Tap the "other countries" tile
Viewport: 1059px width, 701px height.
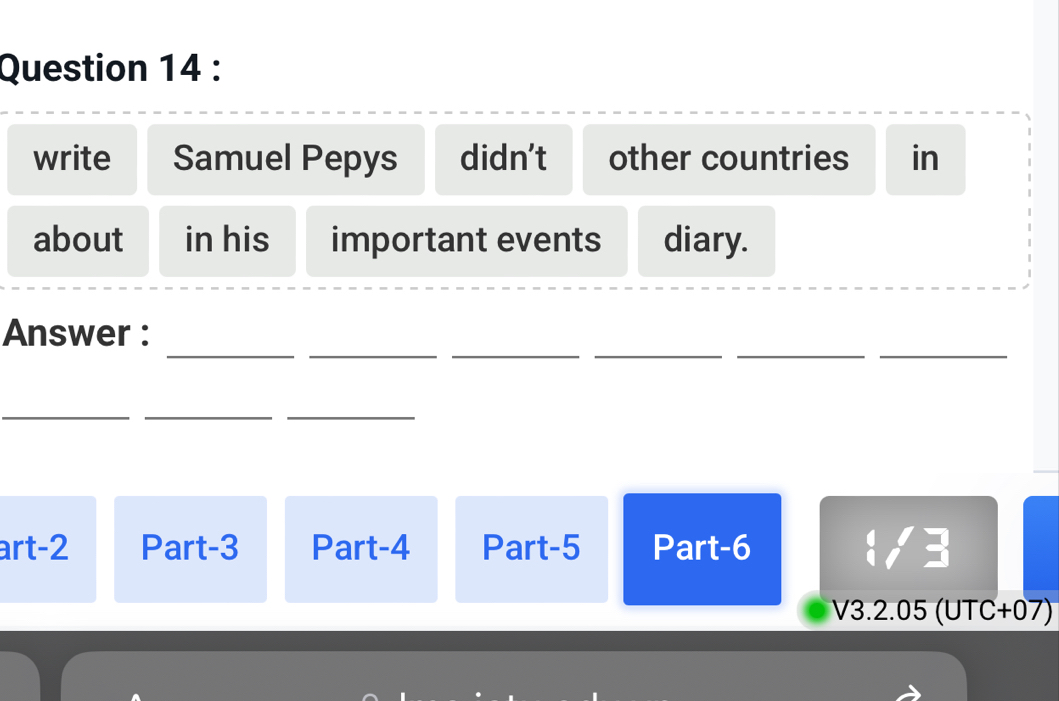click(x=728, y=159)
